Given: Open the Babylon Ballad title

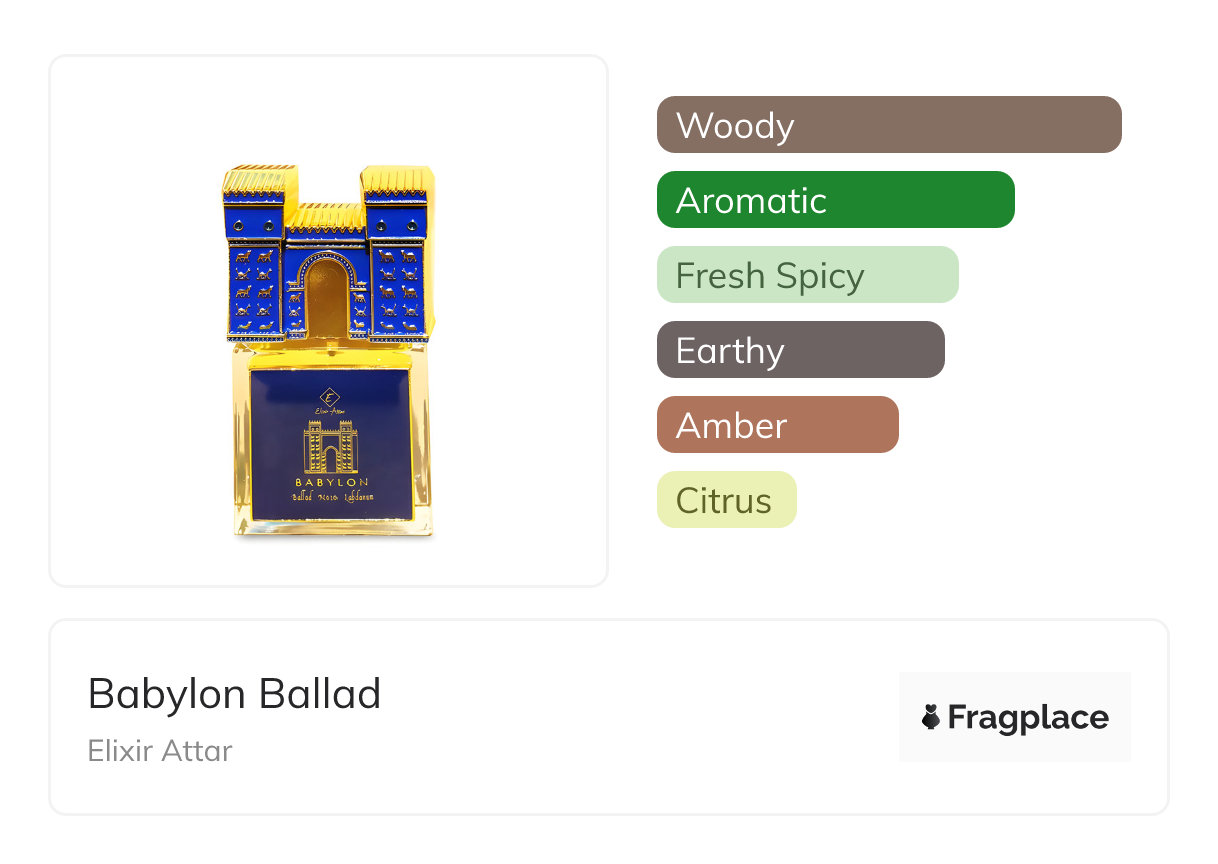Looking at the screenshot, I should pyautogui.click(x=234, y=693).
